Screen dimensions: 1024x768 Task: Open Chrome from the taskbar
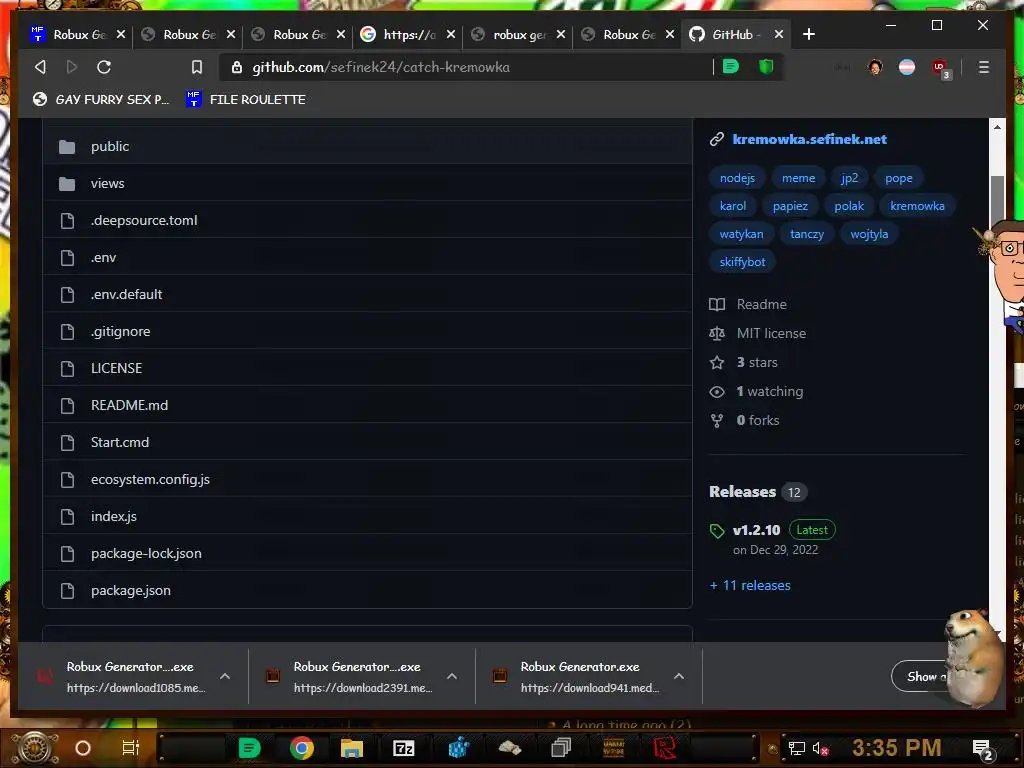pos(301,748)
